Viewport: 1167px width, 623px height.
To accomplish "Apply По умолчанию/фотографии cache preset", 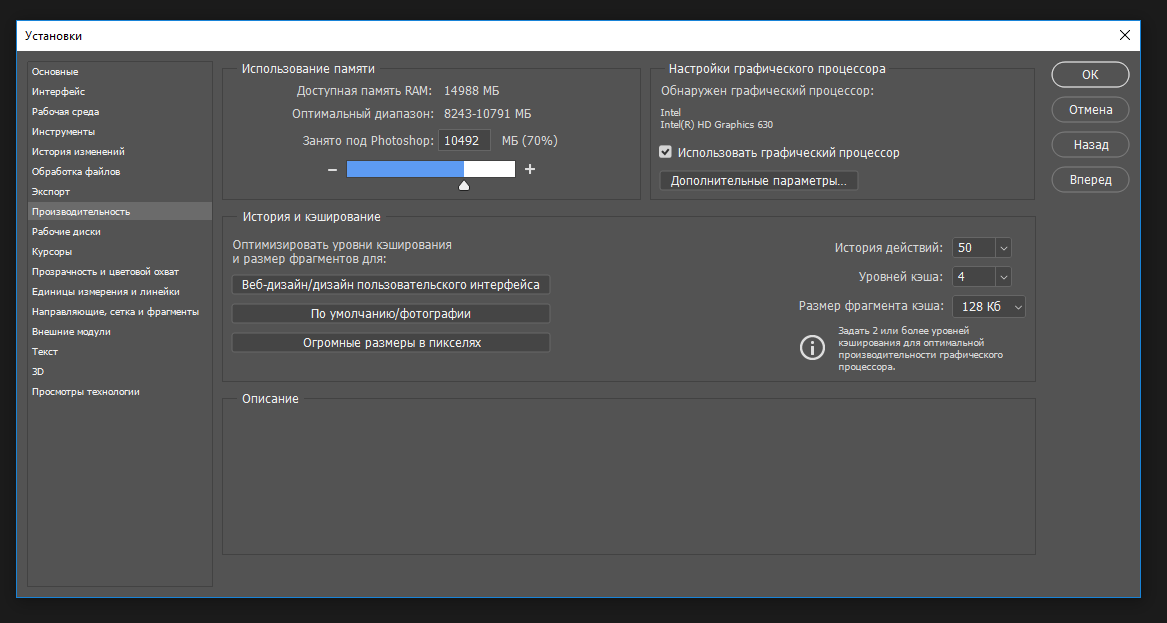I will click(x=391, y=314).
